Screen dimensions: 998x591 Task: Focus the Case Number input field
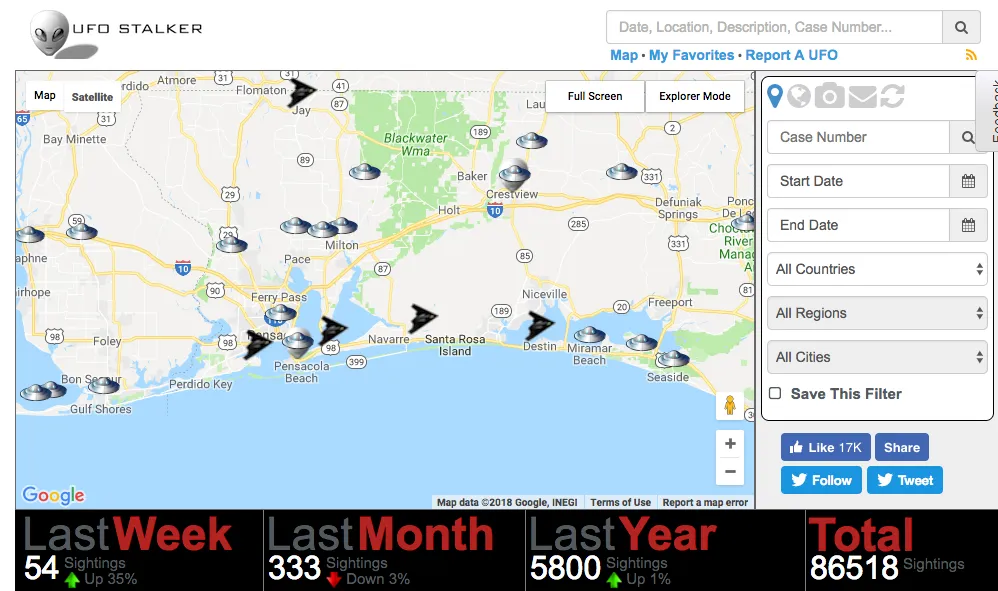pyautogui.click(x=858, y=137)
